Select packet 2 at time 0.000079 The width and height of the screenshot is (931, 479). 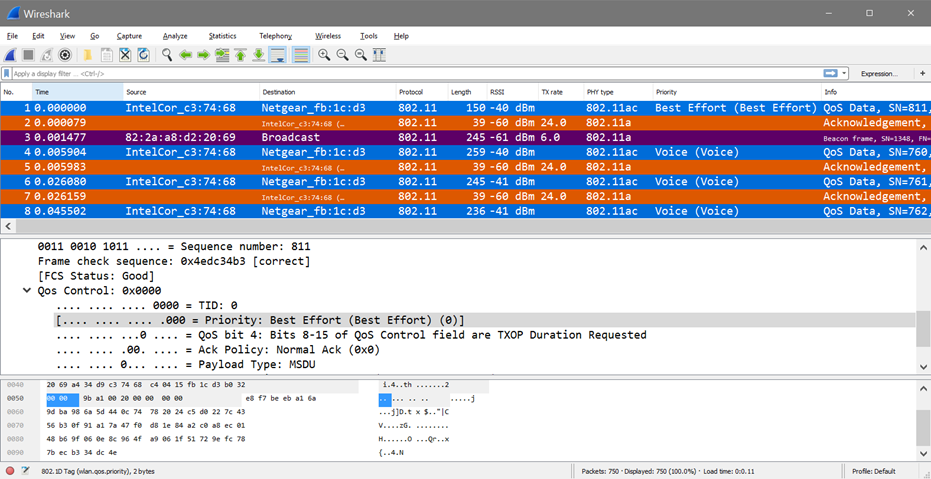pos(466,122)
